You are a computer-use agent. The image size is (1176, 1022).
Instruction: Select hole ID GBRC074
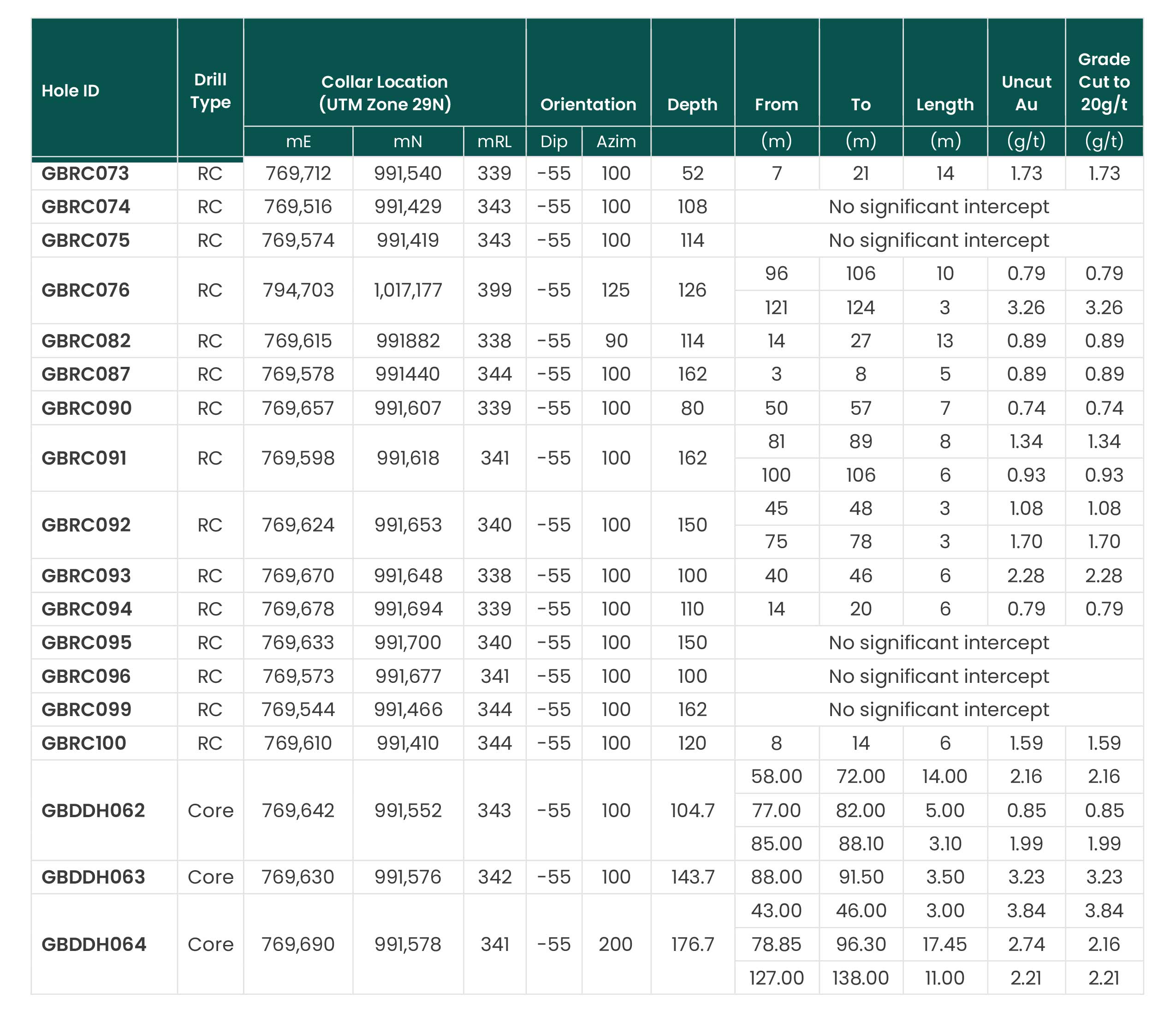(x=85, y=206)
